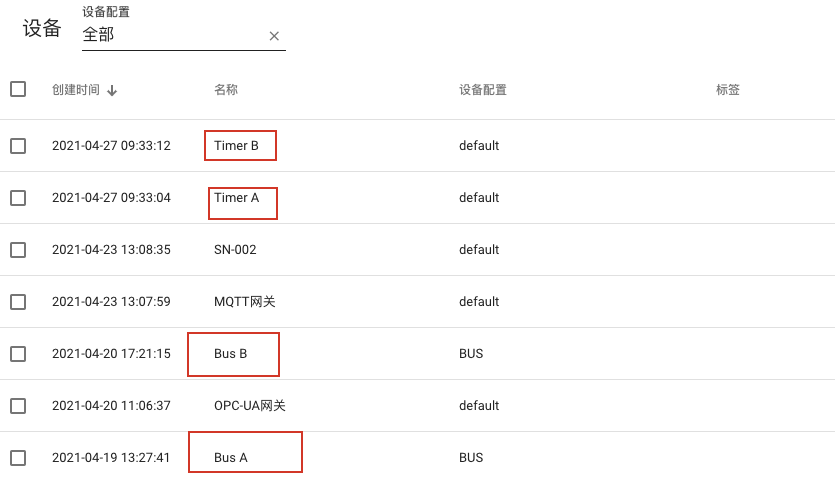Click the sort arrow beside 创建时间
Screen dimensions: 835x481
(x=112, y=91)
